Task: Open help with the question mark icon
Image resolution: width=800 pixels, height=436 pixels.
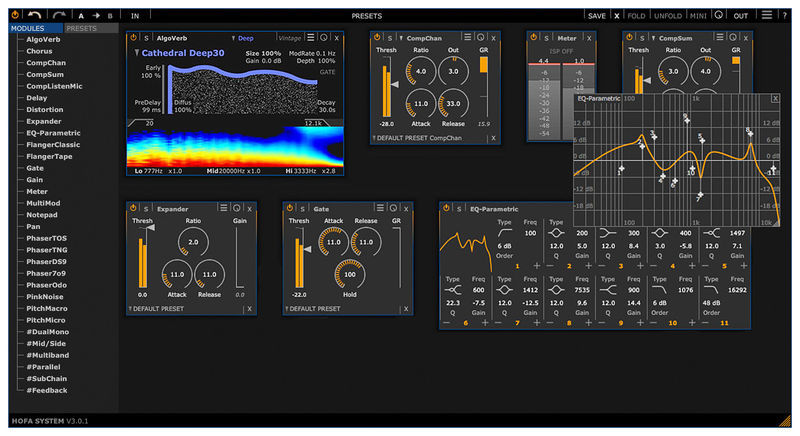Action: coord(785,16)
